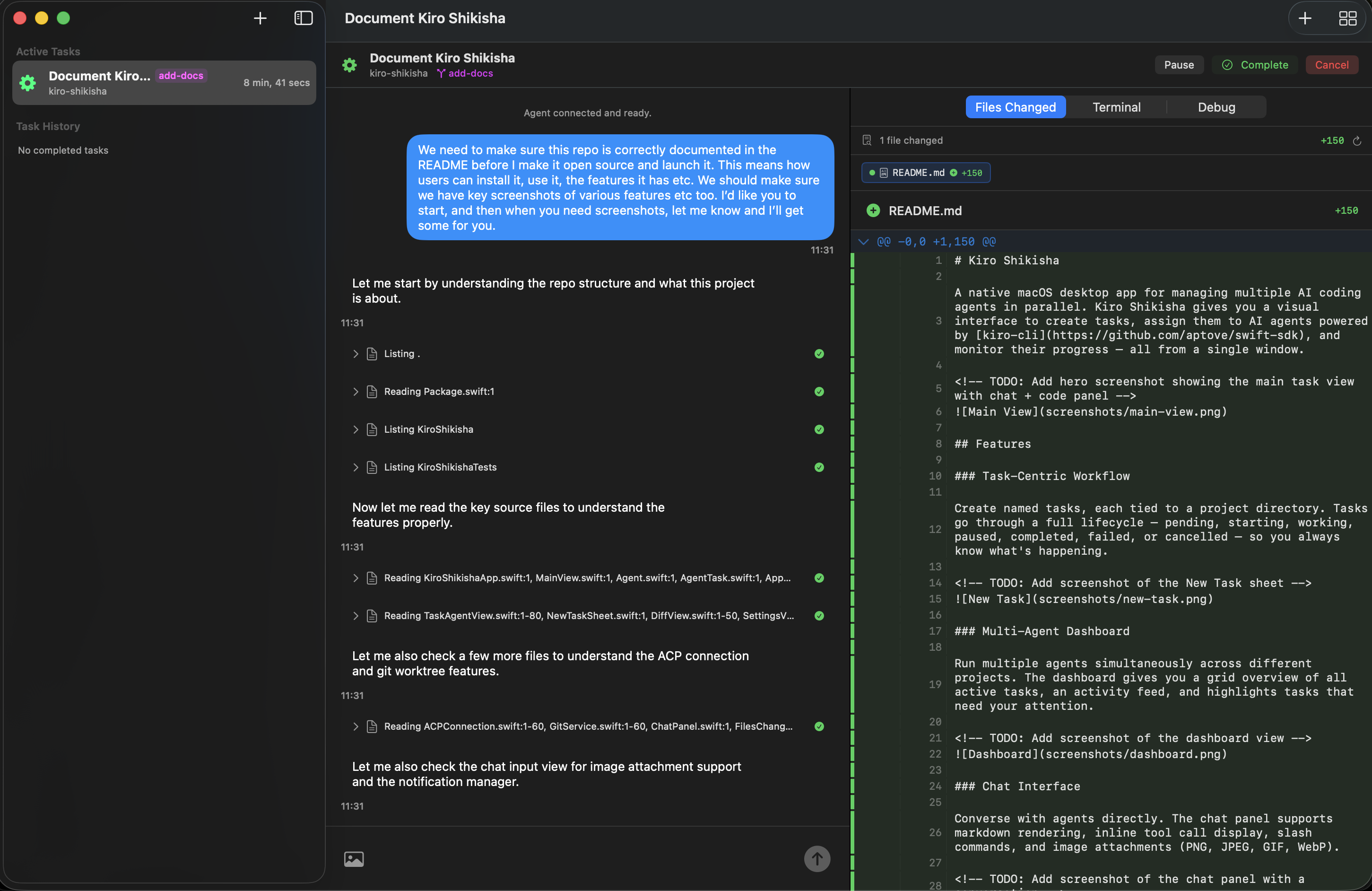The height and width of the screenshot is (891, 1372).
Task: Click the document icon beside Listing KiroShikisha
Action: click(372, 429)
